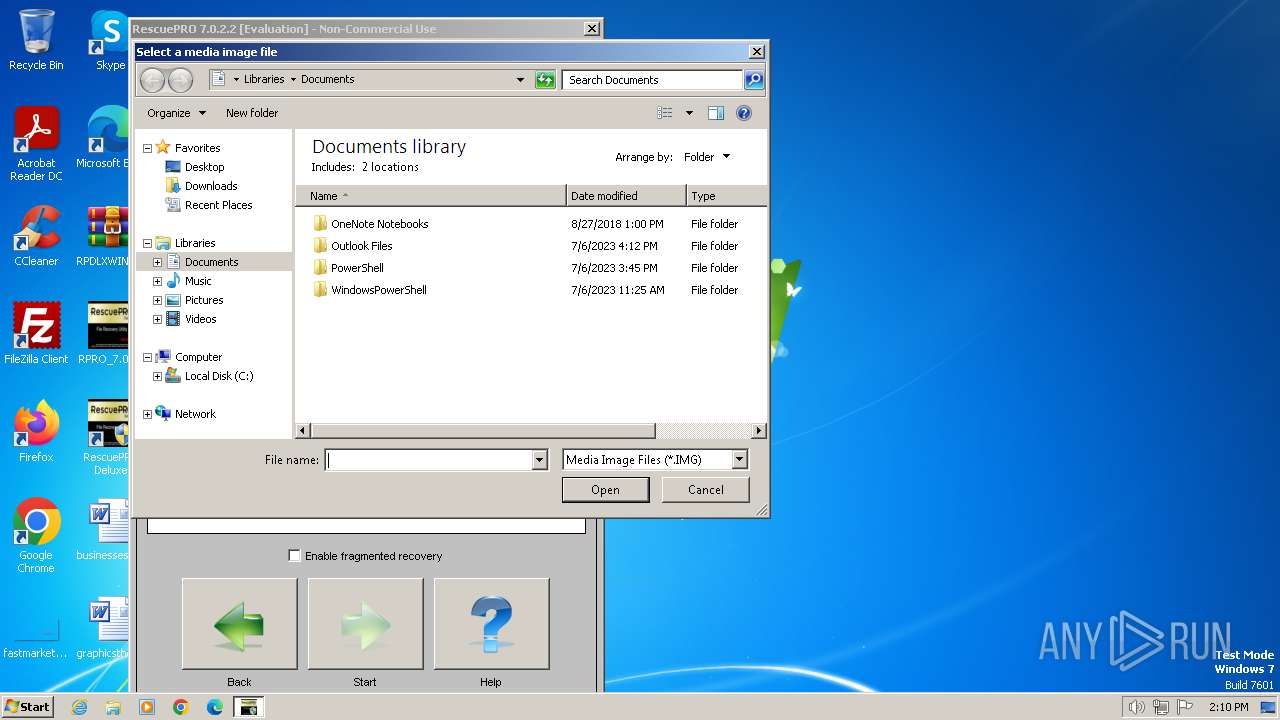Select Recent Places under Favorites

tap(218, 205)
